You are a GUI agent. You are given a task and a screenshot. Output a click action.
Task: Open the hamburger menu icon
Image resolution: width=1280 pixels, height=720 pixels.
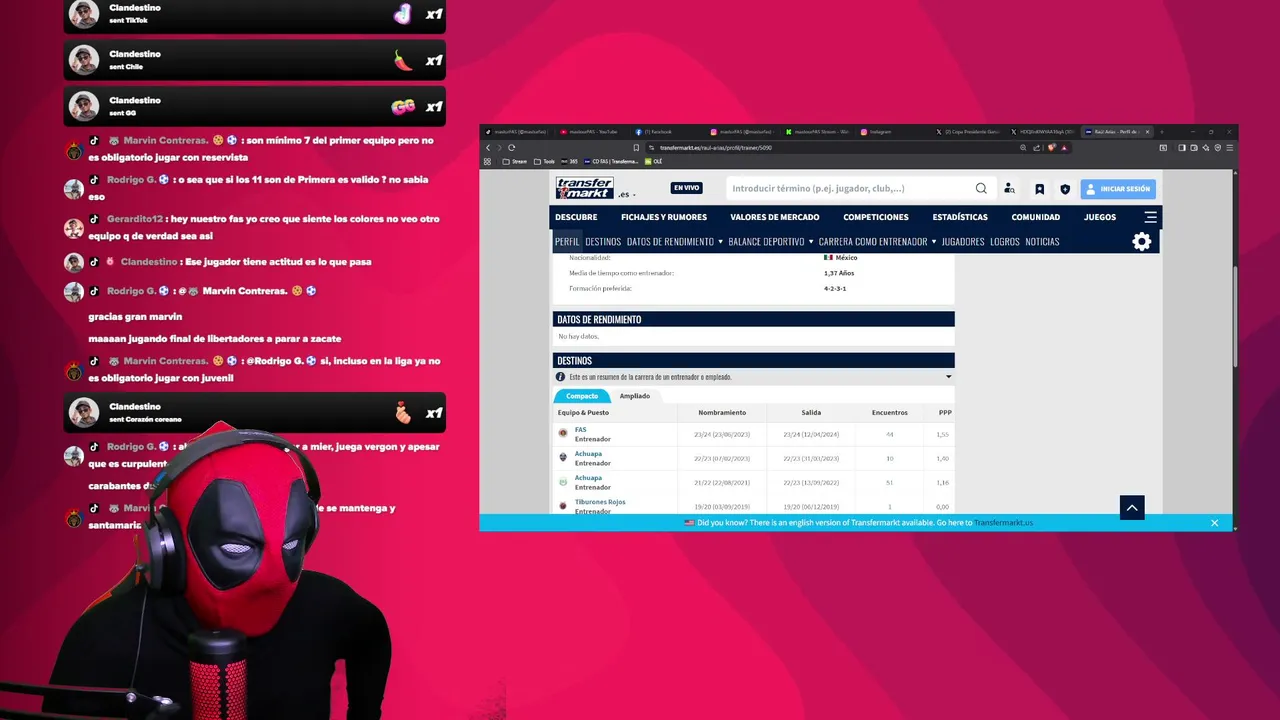(x=1151, y=217)
